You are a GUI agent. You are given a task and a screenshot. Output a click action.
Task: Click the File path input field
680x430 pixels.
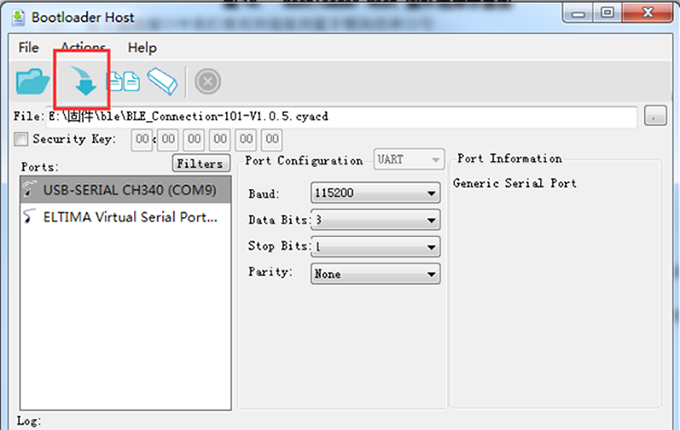(340, 116)
